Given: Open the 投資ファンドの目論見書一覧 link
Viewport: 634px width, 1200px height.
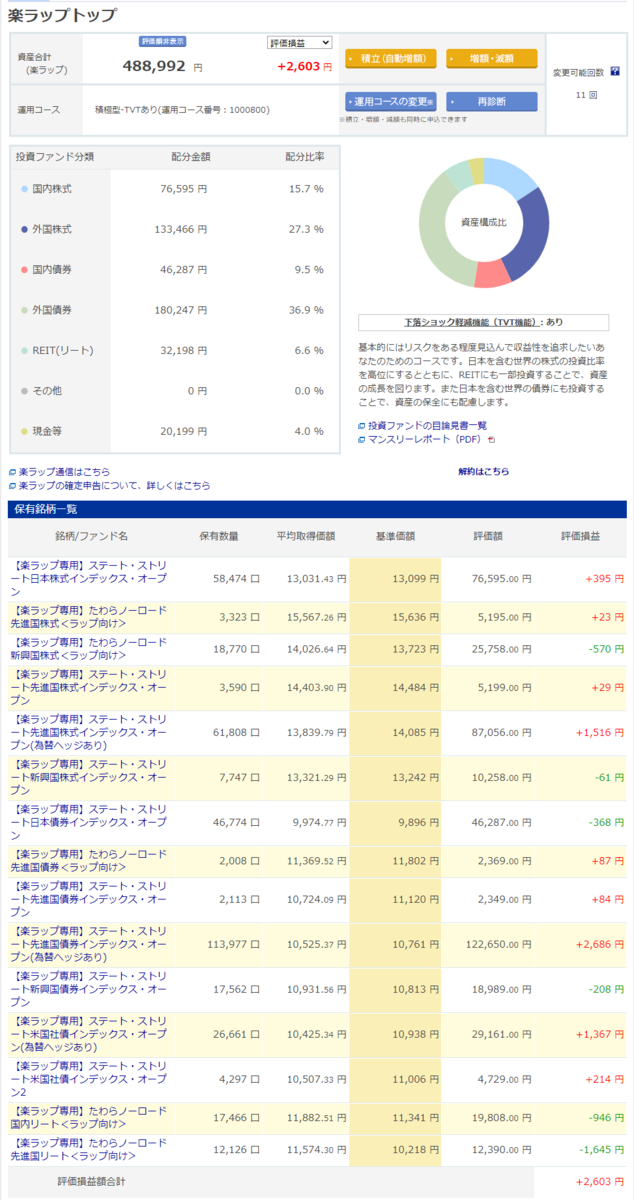Looking at the screenshot, I should pos(427,426).
